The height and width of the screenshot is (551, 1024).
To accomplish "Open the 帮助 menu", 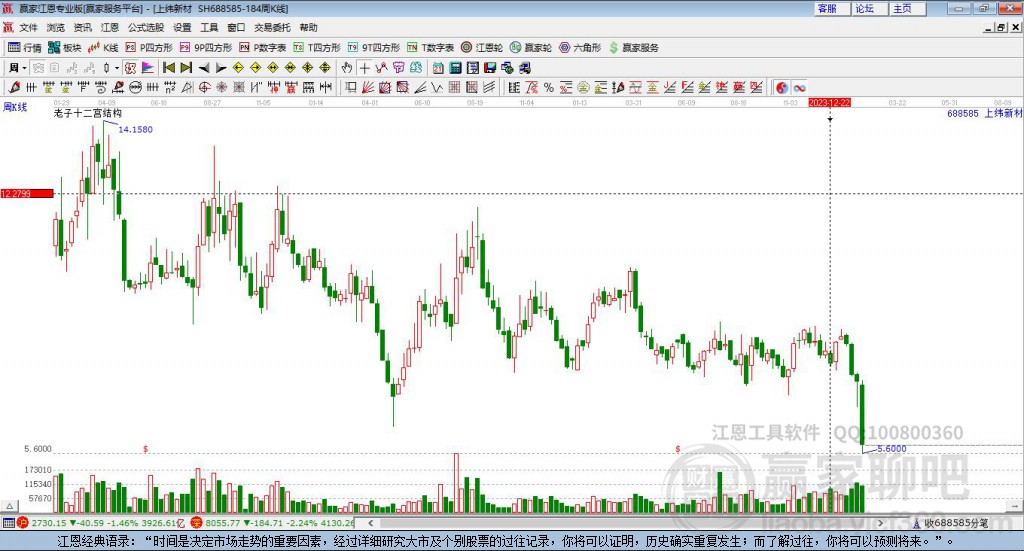I will (x=308, y=27).
